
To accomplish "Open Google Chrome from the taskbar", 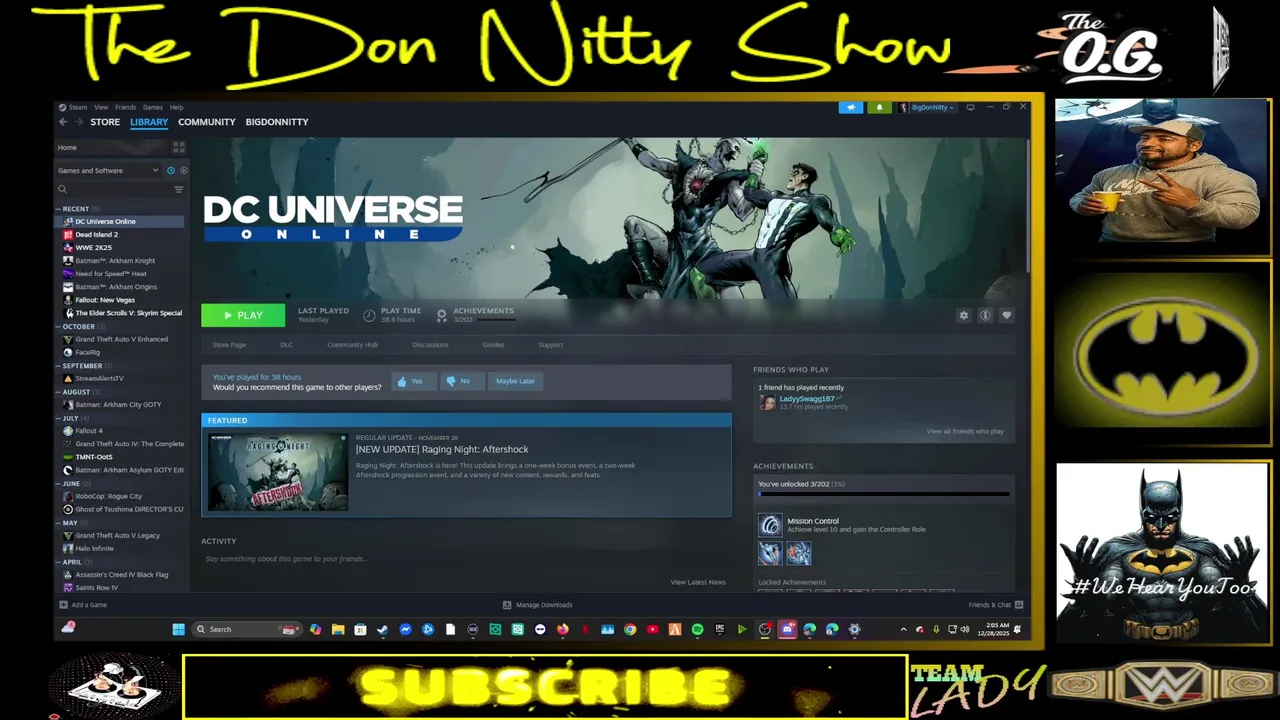I will click(630, 629).
